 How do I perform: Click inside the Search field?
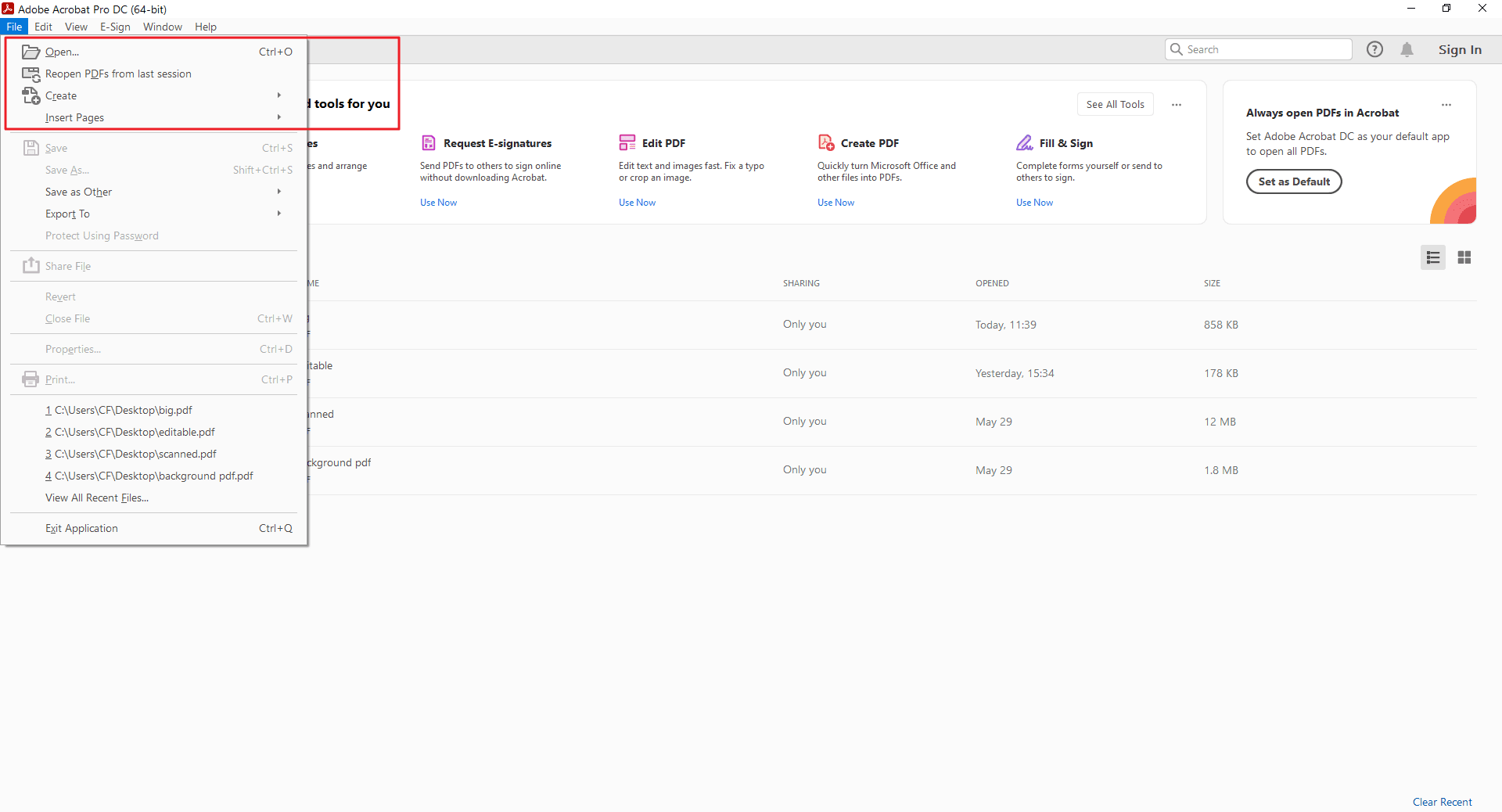(x=1259, y=49)
